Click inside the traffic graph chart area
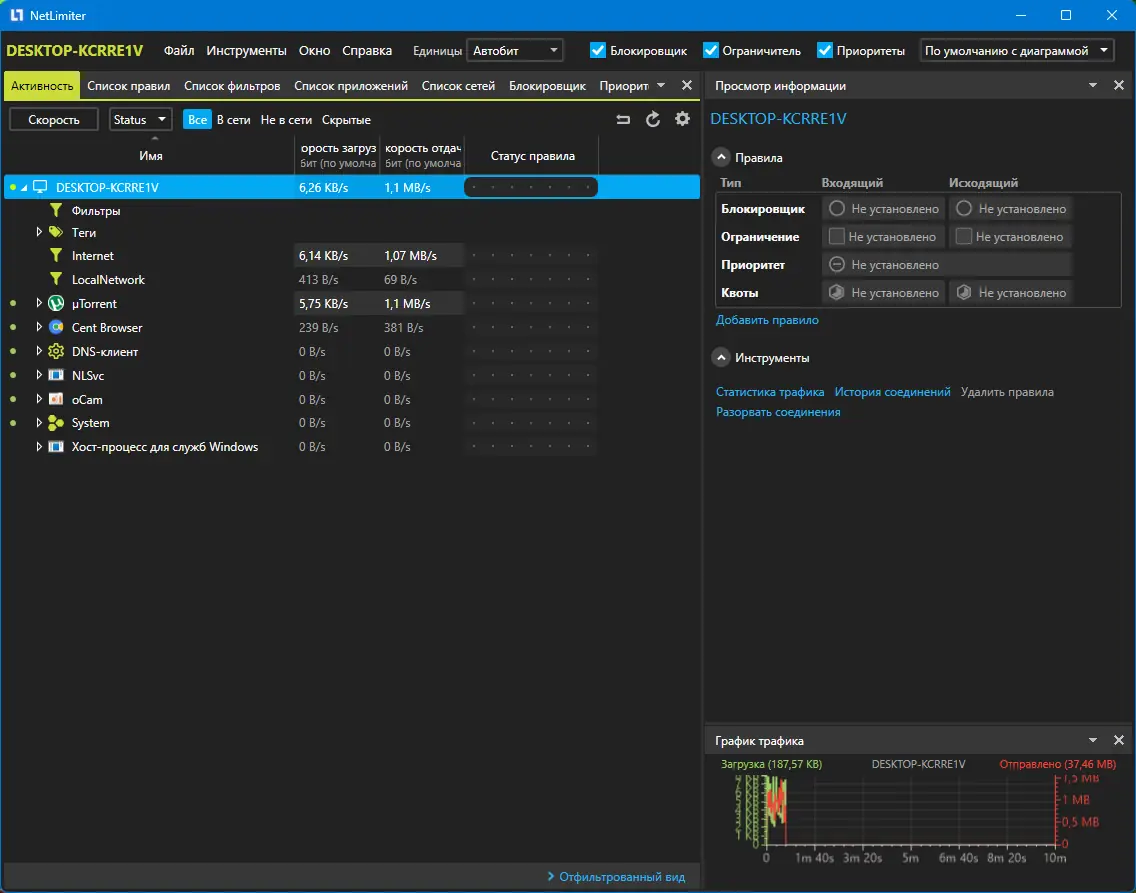This screenshot has width=1136, height=893. pos(910,811)
